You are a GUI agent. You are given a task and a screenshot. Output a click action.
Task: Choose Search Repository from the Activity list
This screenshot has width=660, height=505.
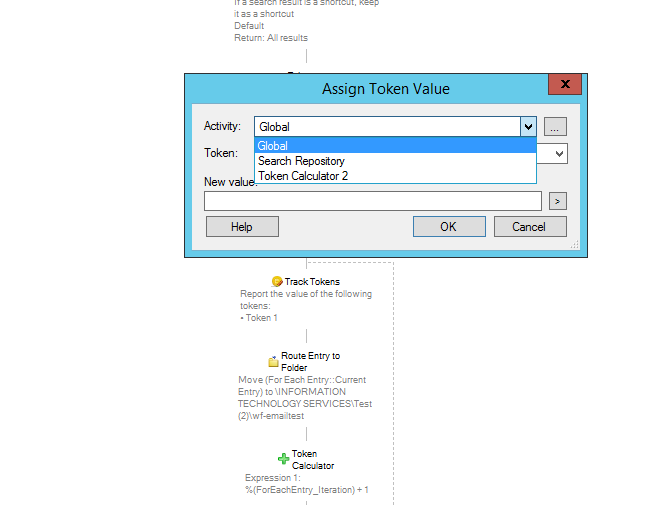[x=395, y=161]
